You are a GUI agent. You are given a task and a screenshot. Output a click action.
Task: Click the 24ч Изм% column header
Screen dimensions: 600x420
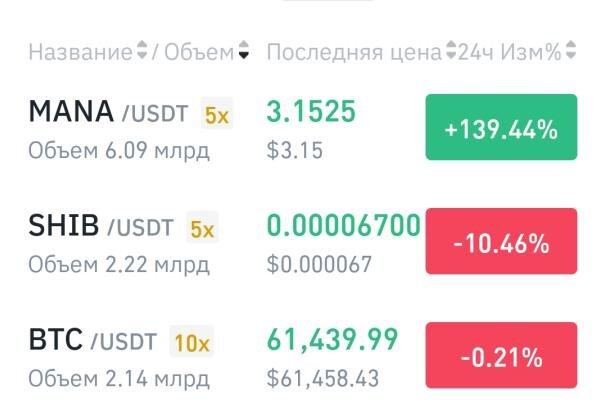(x=510, y=52)
